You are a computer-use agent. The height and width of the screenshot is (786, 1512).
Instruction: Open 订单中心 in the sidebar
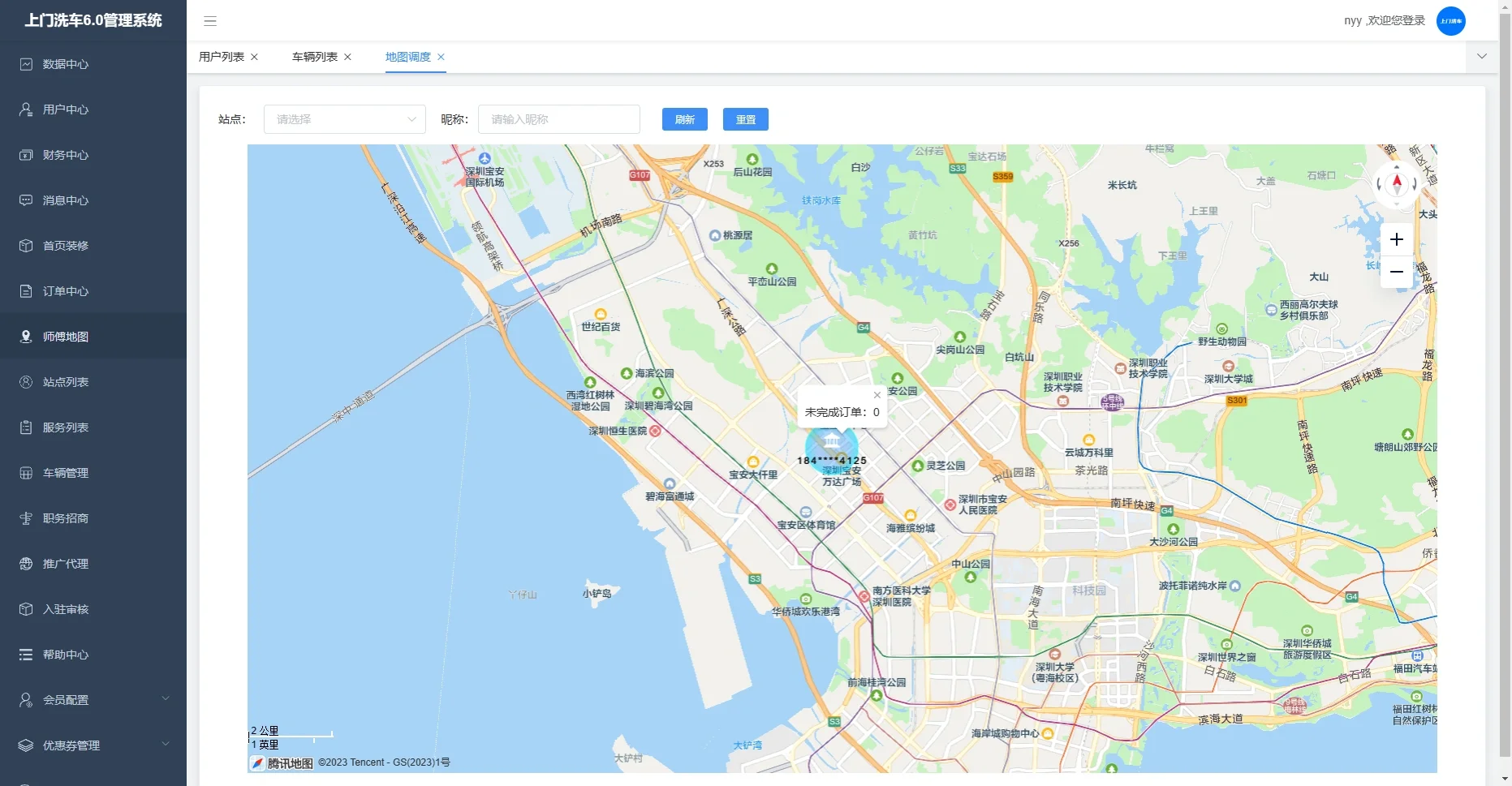coord(66,291)
